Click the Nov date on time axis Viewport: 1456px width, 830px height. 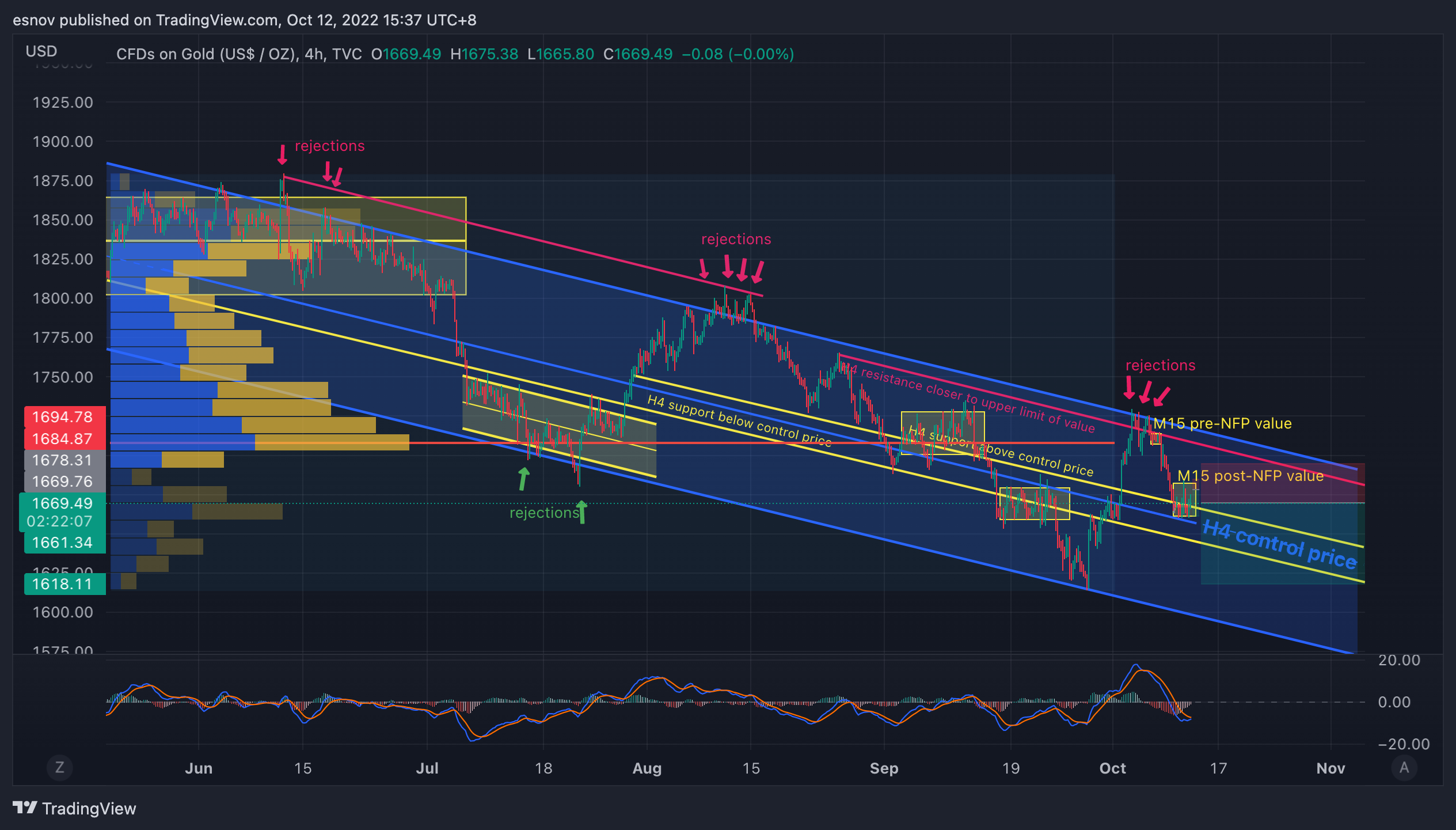click(1330, 768)
